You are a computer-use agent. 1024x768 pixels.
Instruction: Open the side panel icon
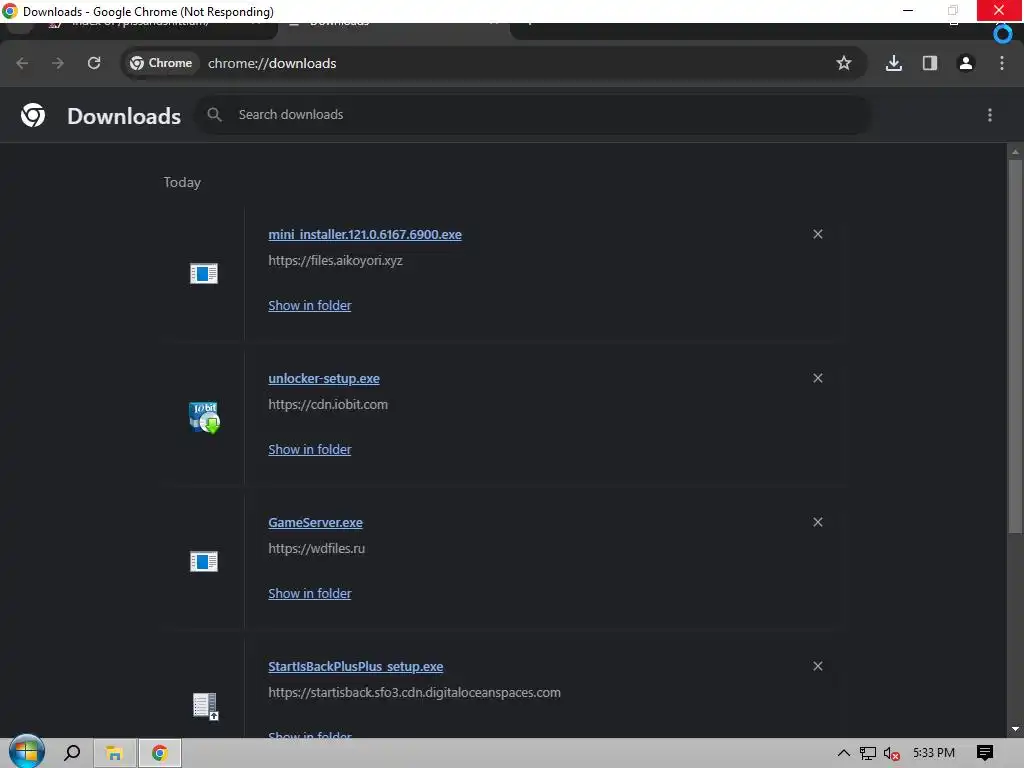tap(929, 63)
